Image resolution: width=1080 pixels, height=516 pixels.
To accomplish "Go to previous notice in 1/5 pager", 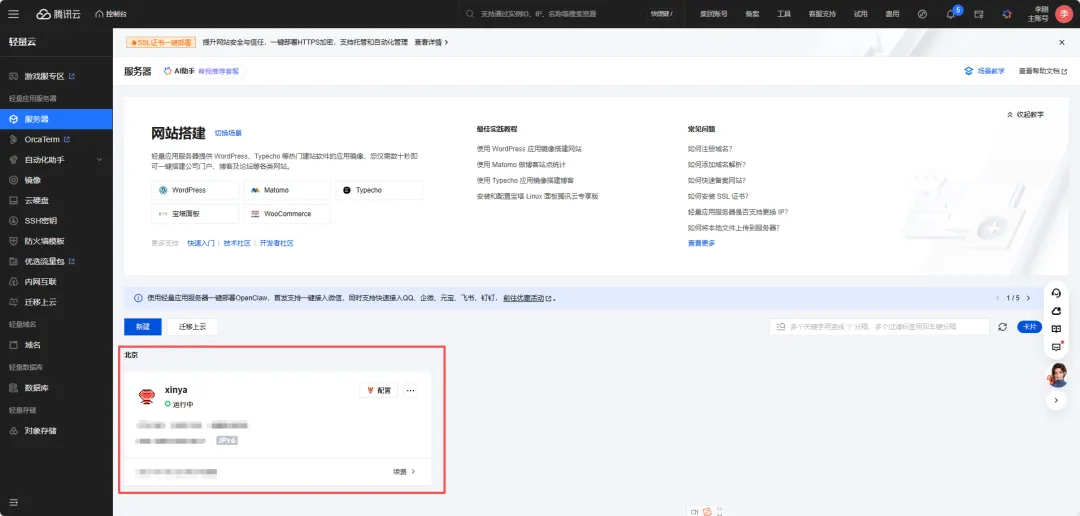I will pos(997,298).
